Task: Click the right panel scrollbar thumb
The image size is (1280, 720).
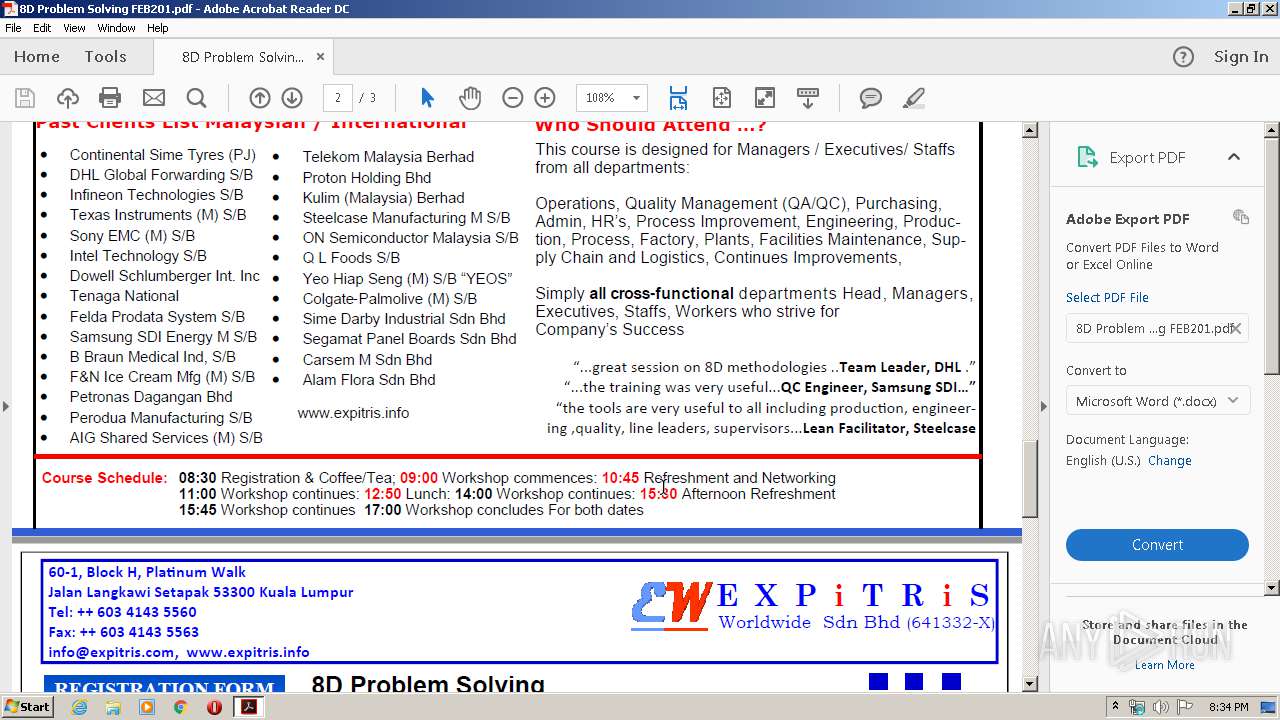Action: [x=1272, y=255]
